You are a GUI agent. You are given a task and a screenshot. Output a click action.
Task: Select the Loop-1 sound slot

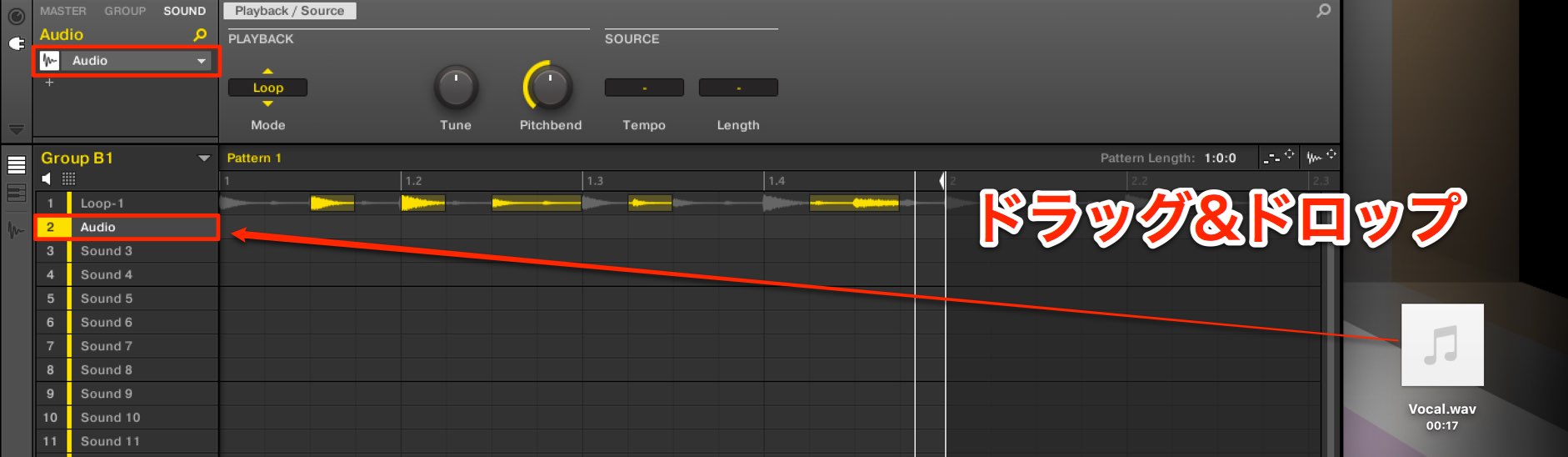pos(127,203)
